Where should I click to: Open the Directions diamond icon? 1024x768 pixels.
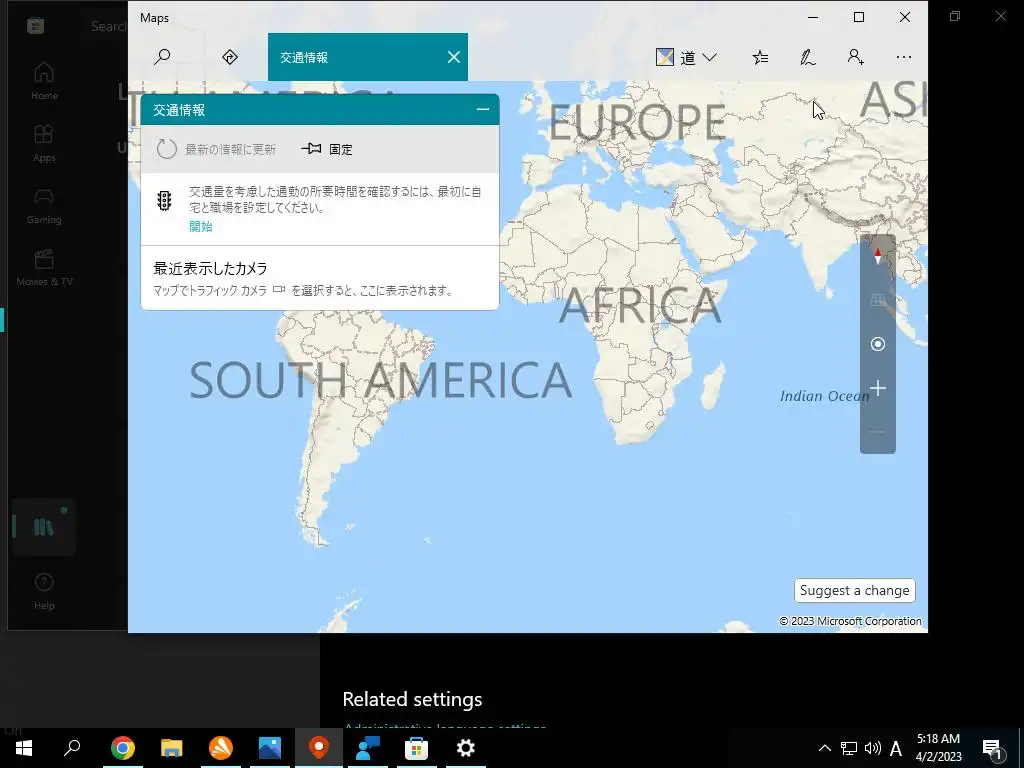[230, 57]
